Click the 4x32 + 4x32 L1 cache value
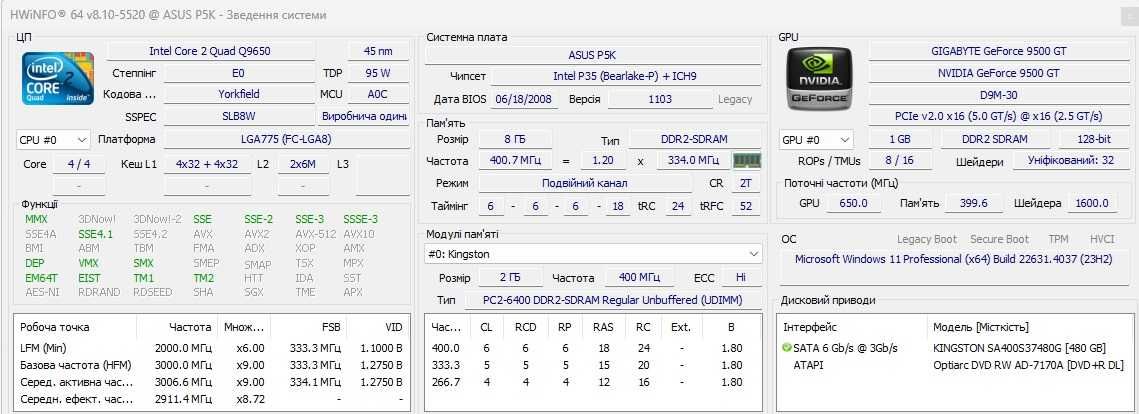1139x414 pixels. pos(207,164)
